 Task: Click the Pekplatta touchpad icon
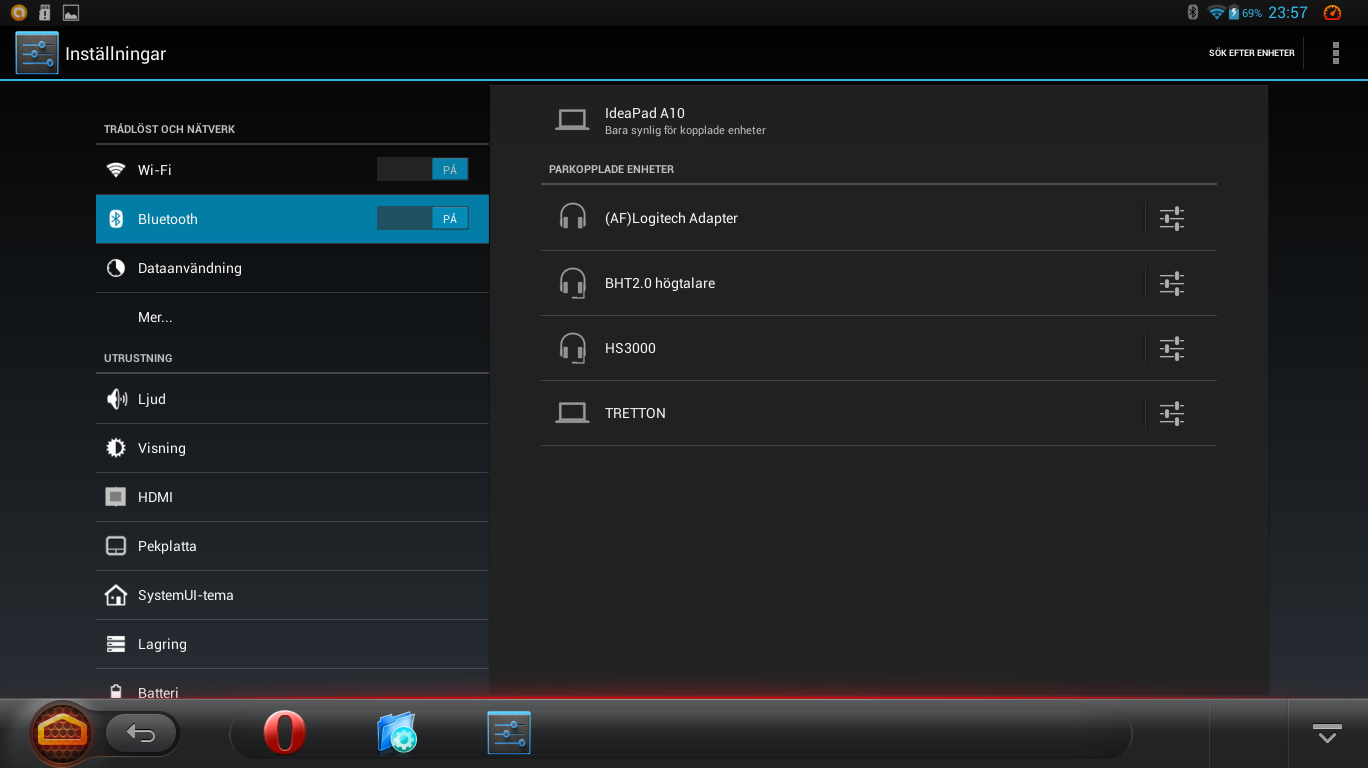tap(116, 546)
